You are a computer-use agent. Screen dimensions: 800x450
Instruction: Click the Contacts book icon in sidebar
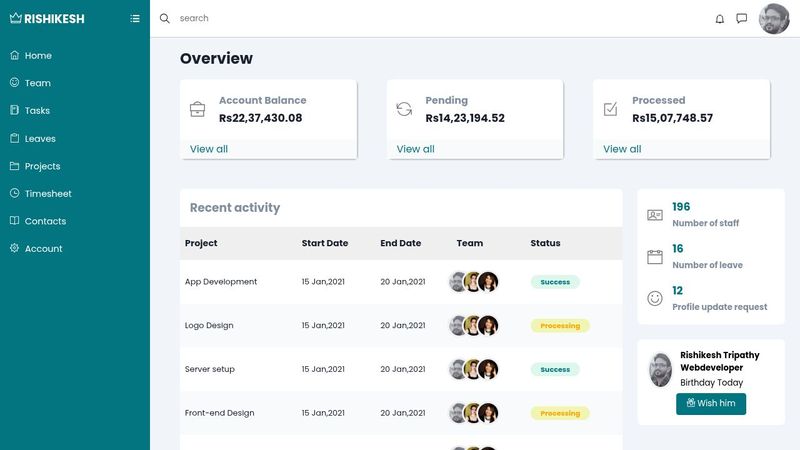pyautogui.click(x=14, y=220)
